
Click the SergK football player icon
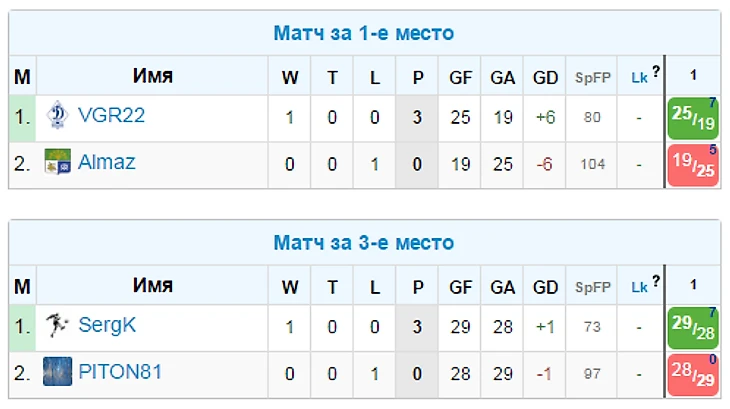pos(57,325)
